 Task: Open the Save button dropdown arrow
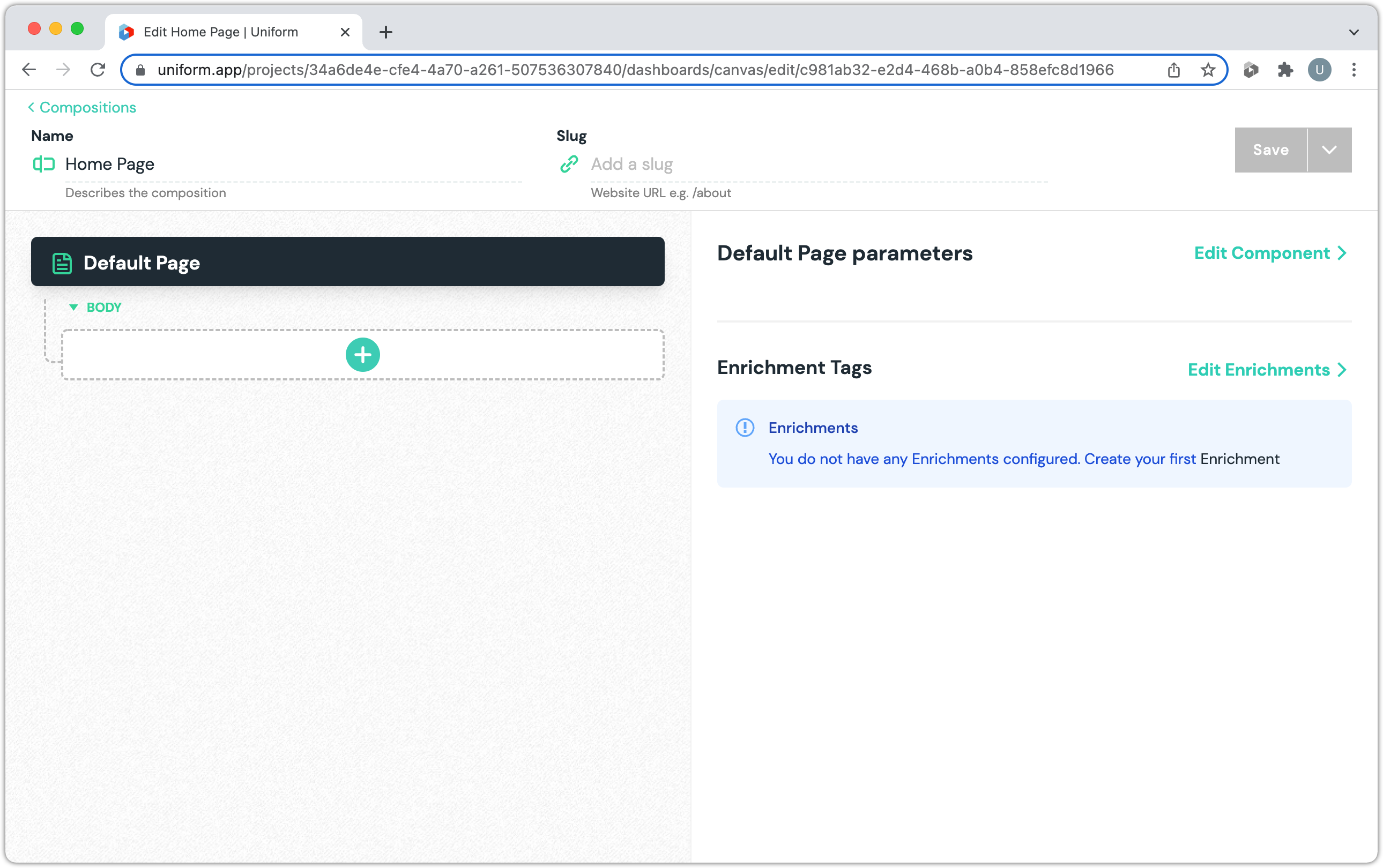coord(1329,150)
